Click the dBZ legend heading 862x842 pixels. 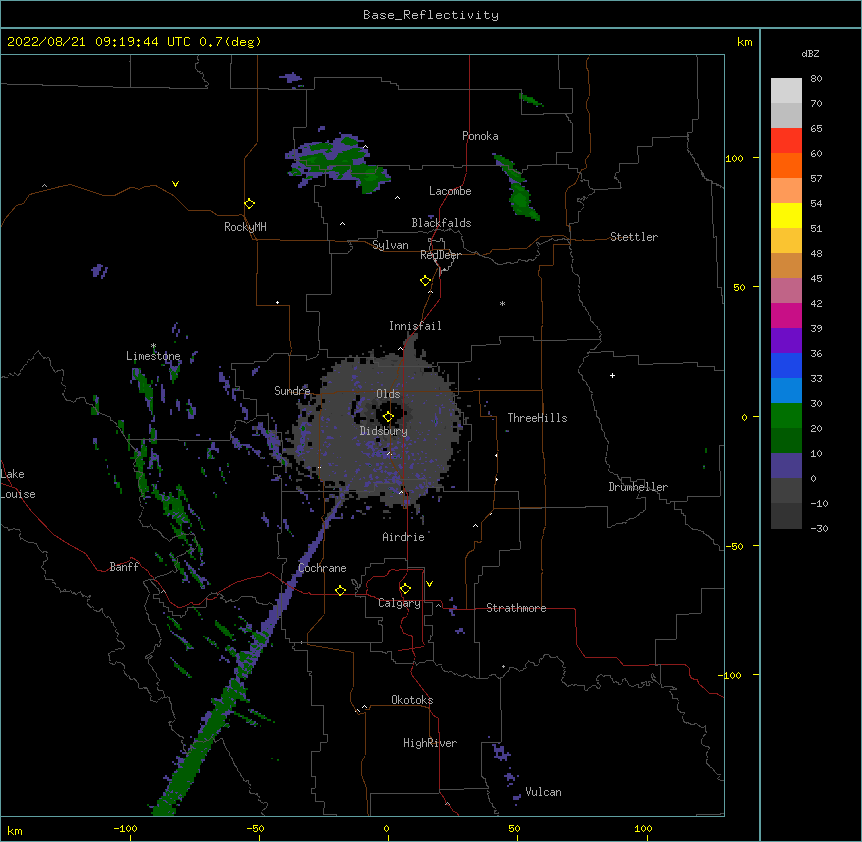tap(810, 54)
